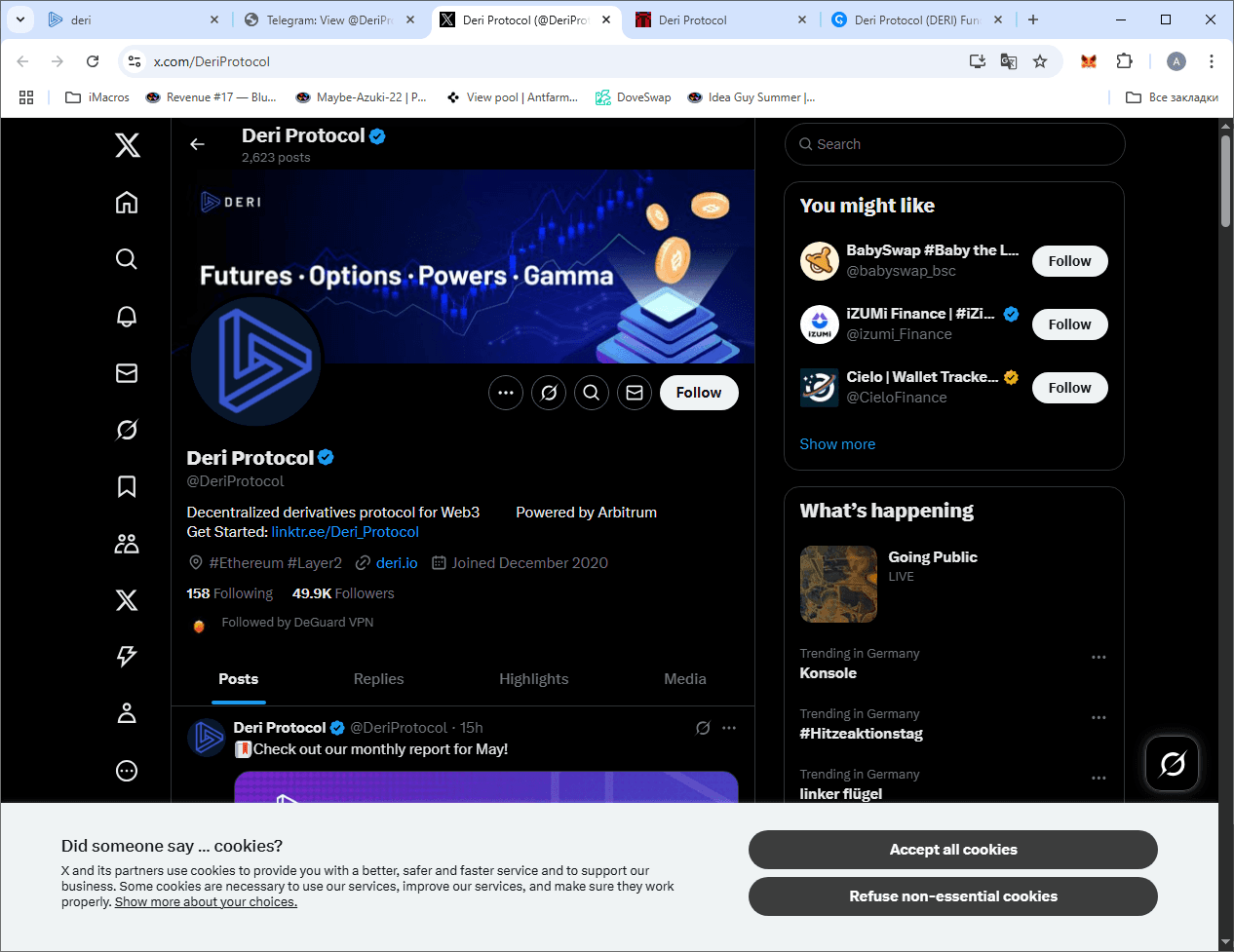Screen dimensions: 1234x952
Task: Open more options on the 15h post
Action: (729, 728)
